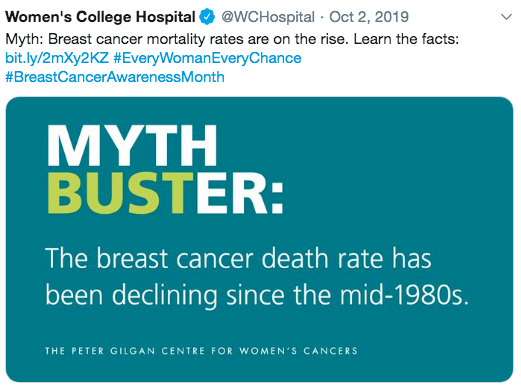Click the 'Learn the facts:' text

coord(406,39)
